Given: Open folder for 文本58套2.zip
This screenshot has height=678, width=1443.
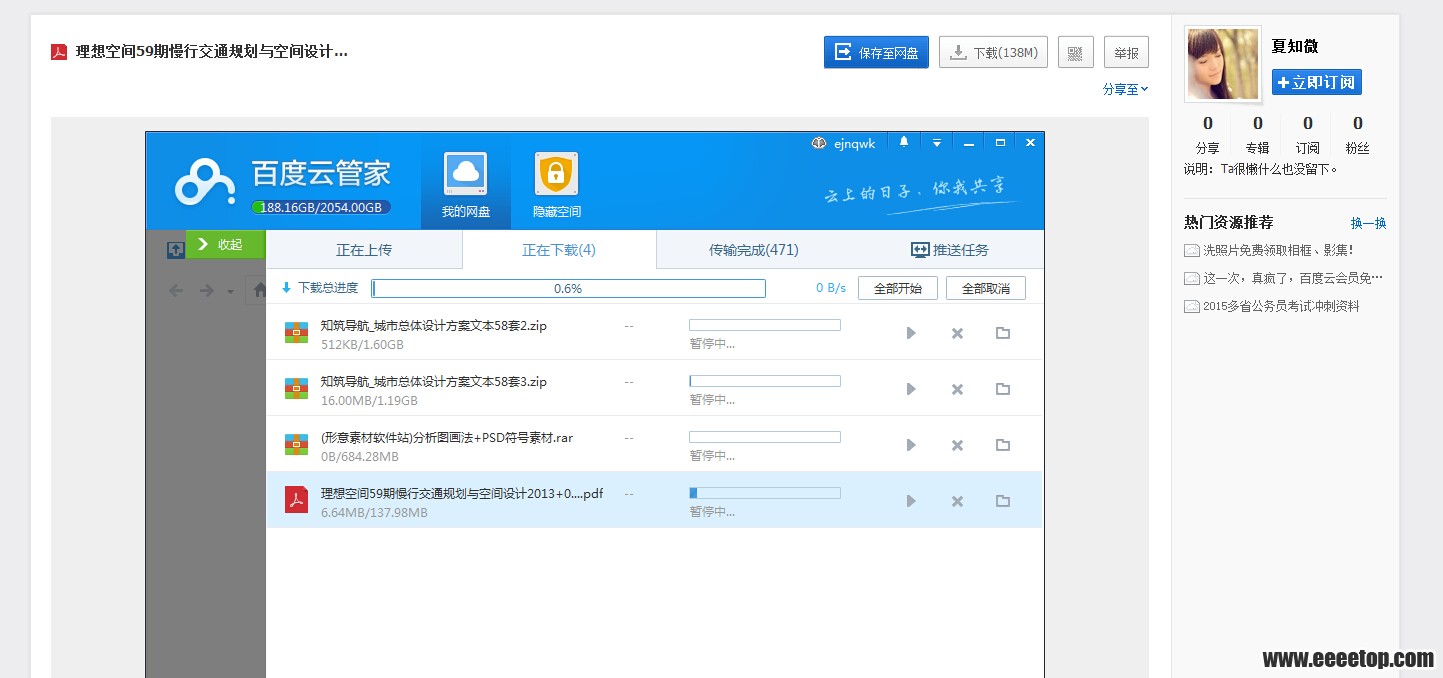Looking at the screenshot, I should pyautogui.click(x=1003, y=333).
